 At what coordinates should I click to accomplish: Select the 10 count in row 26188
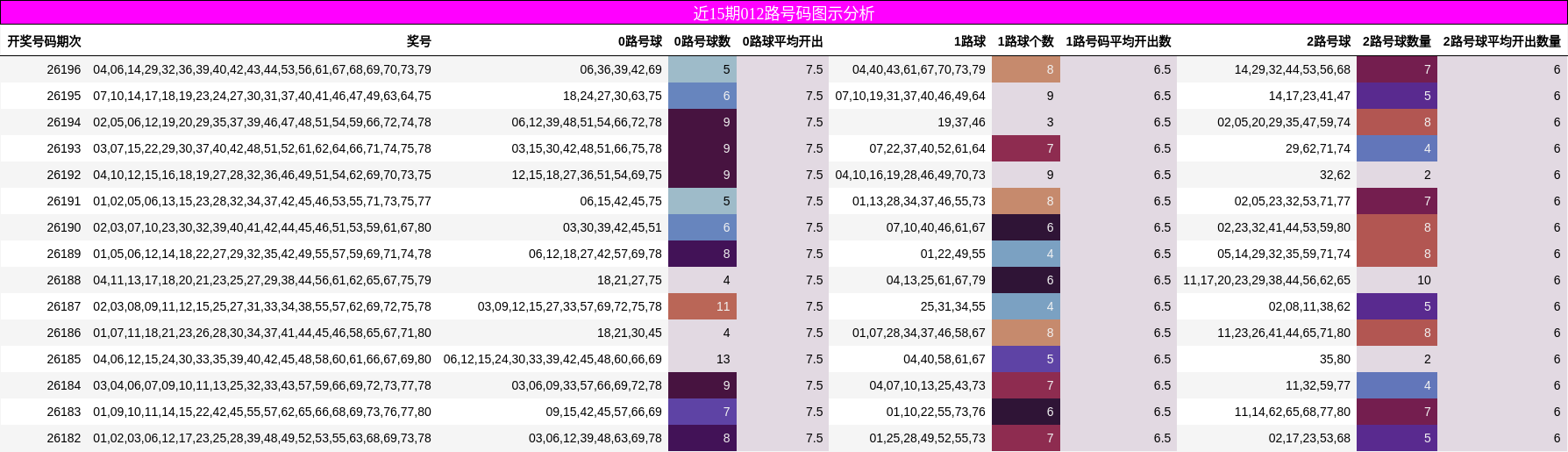click(1424, 280)
